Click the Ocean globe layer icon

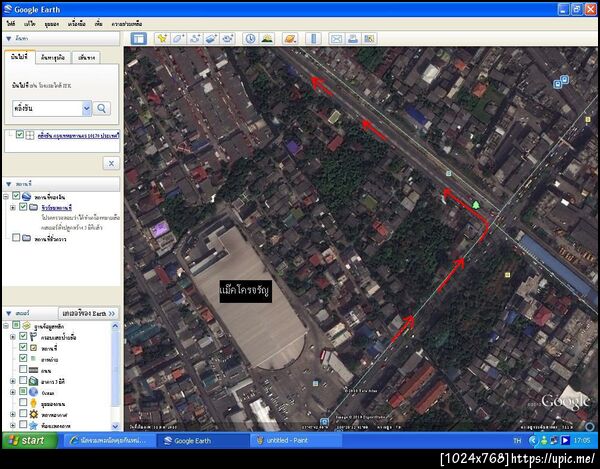pyautogui.click(x=33, y=392)
